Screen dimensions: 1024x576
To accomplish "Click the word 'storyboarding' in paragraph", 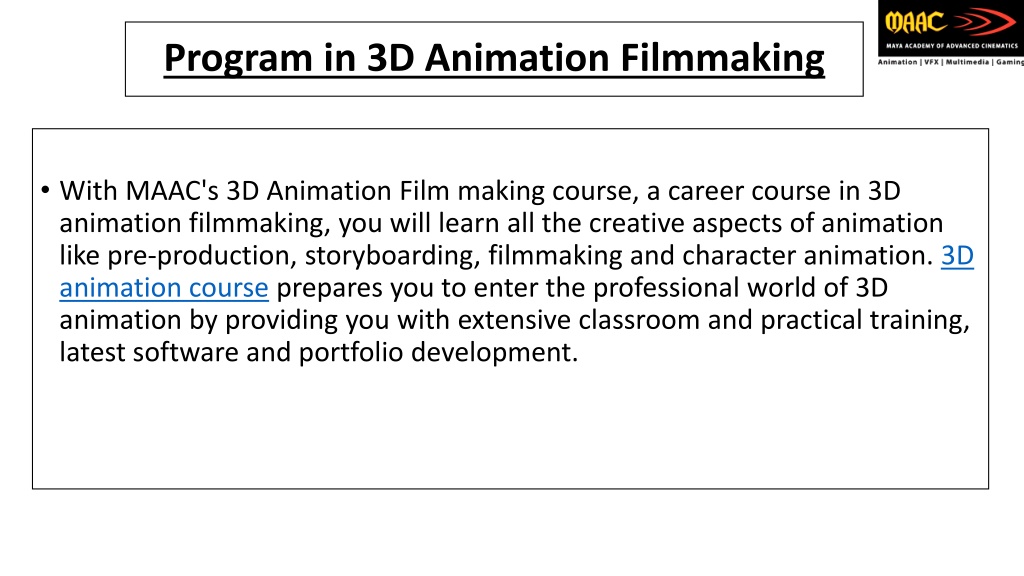I will (392, 255).
